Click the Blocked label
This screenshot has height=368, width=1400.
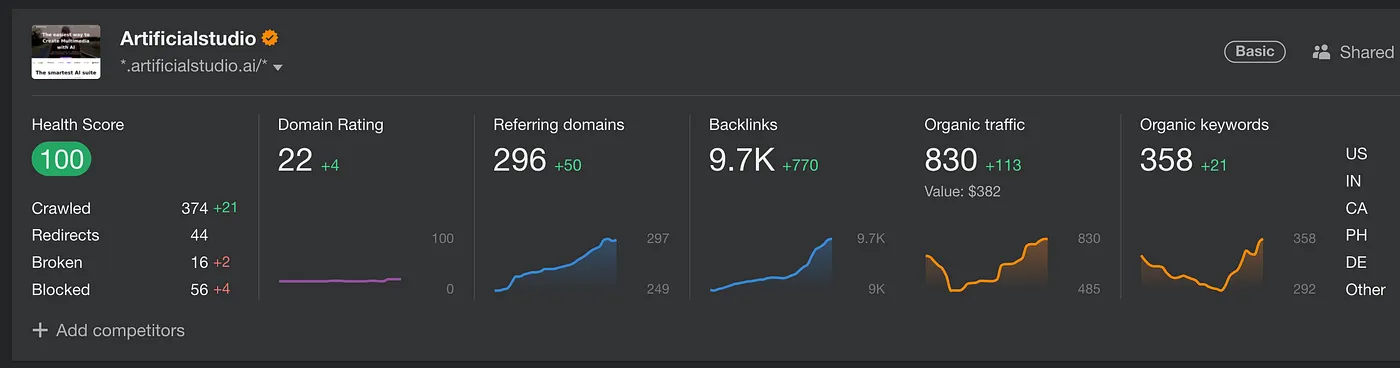(61, 289)
